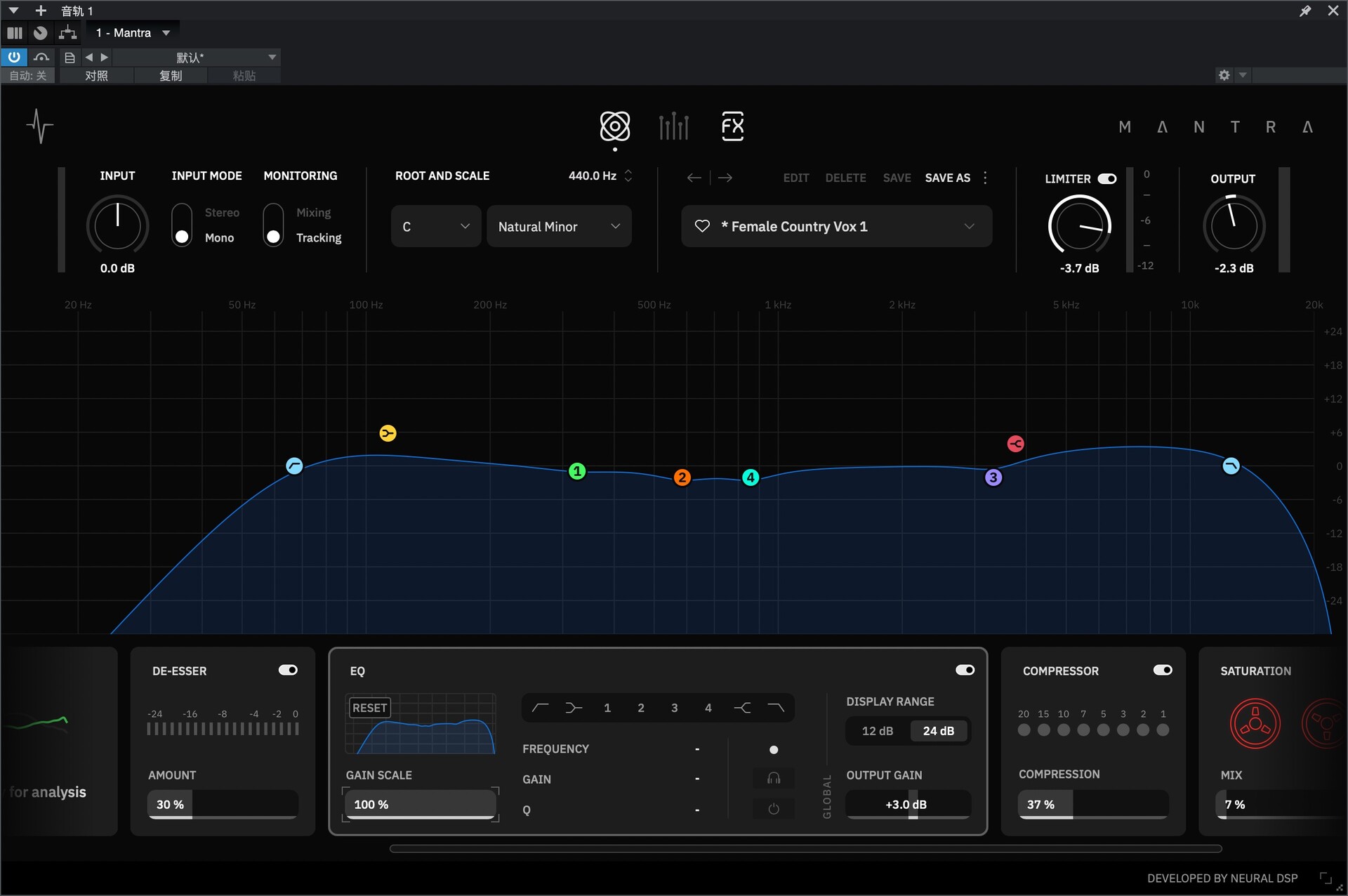Screen dimensions: 1348x896
Task: Open the FX section icon
Action: (732, 126)
